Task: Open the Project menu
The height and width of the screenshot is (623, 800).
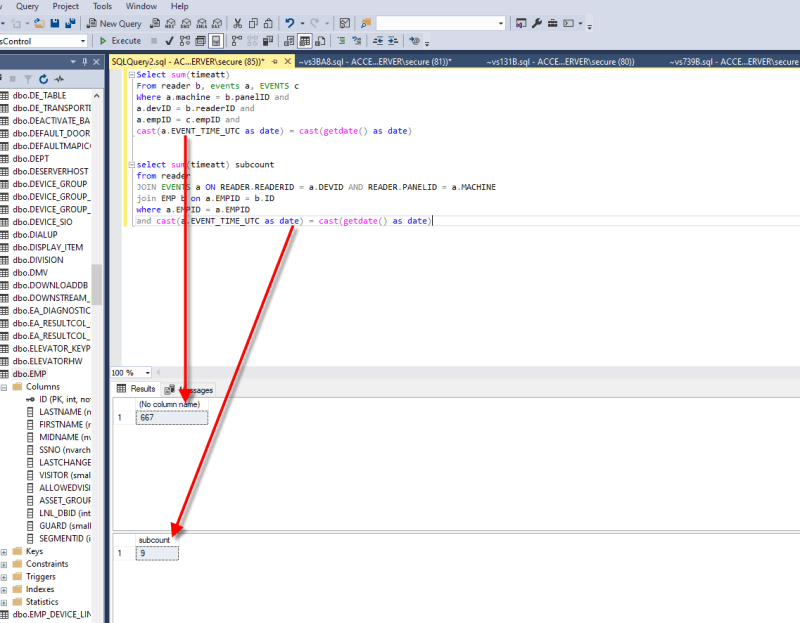Action: point(65,6)
